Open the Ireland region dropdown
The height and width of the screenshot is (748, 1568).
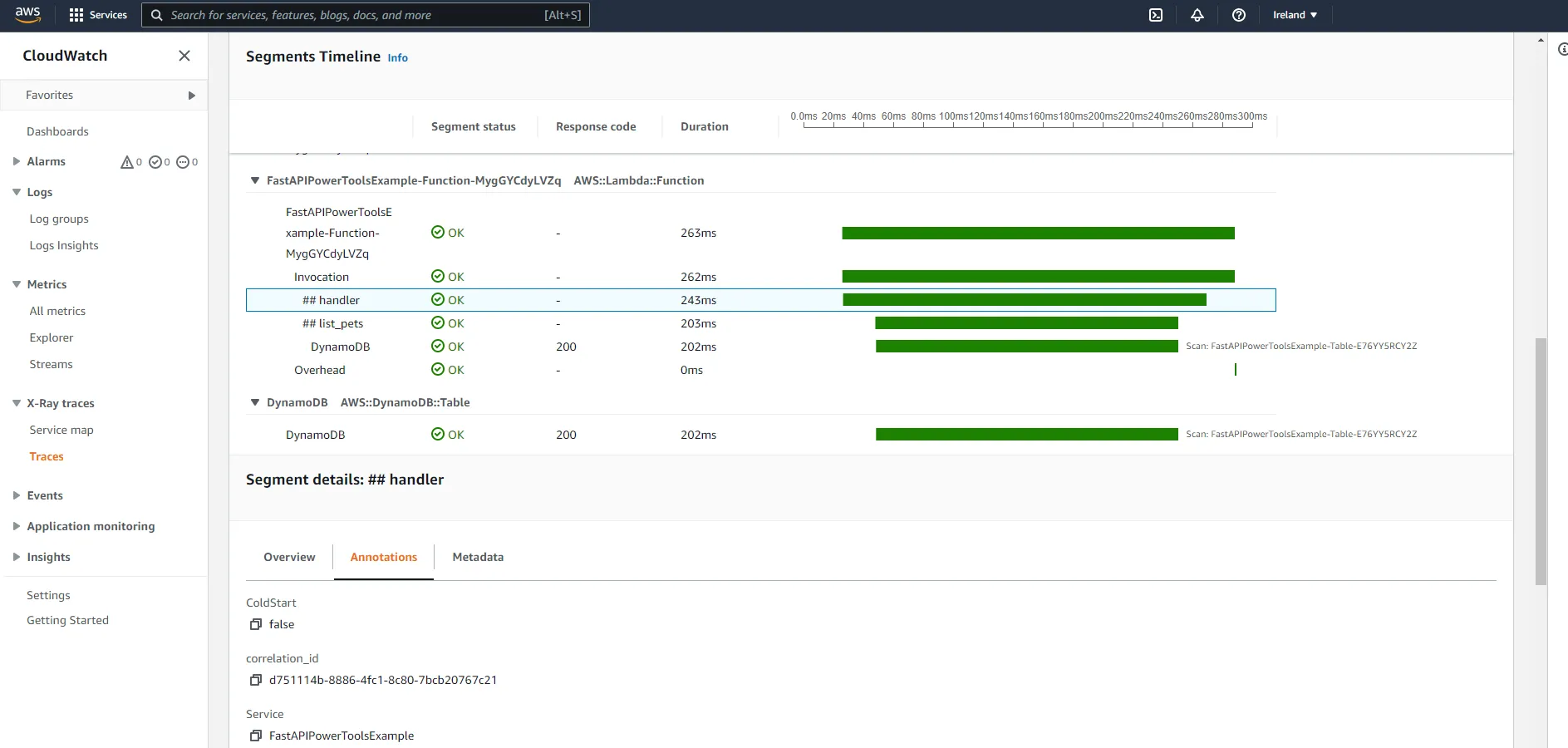point(1293,14)
